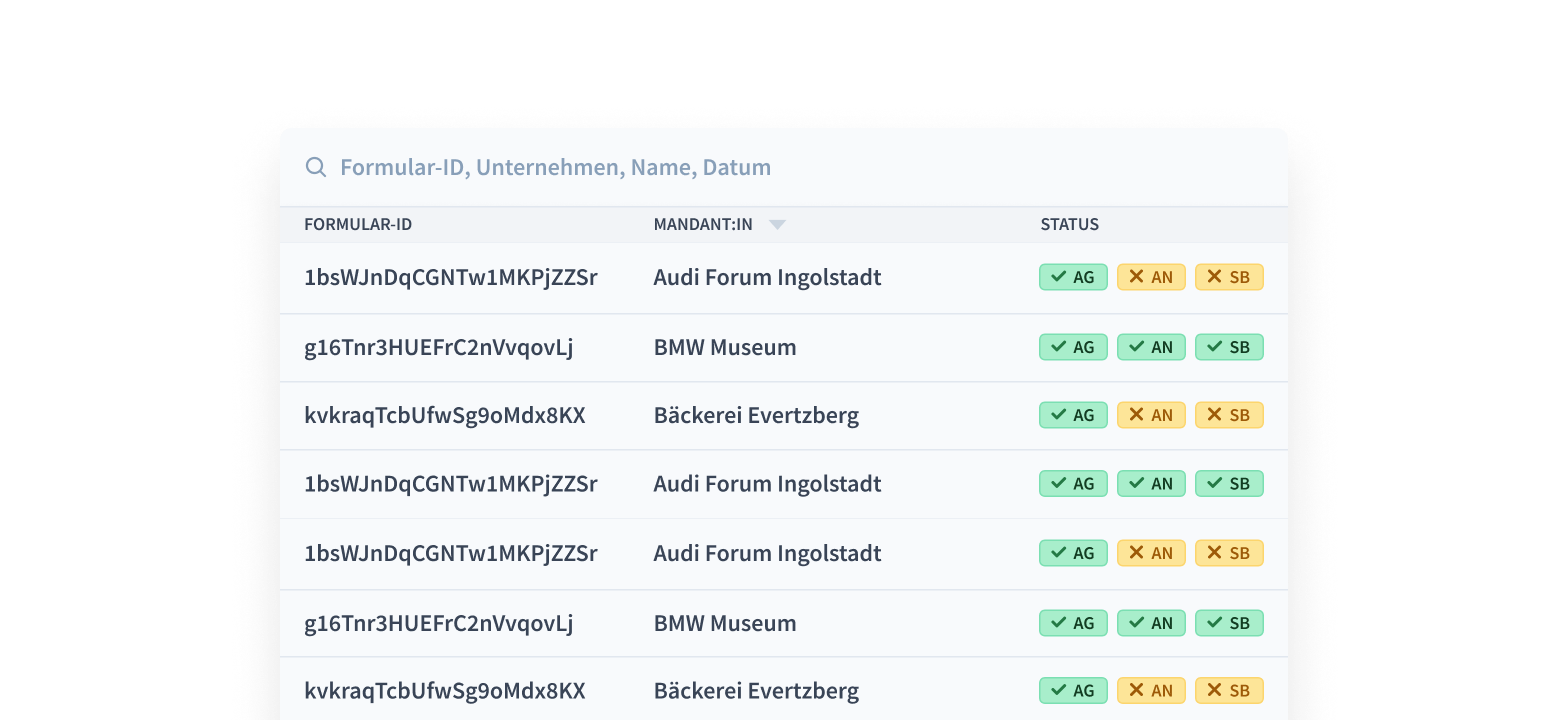Open form ID g16Tnr3HUEFrC2nVvqovLj in the second row
Image resolution: width=1568 pixels, height=720 pixels.
(x=438, y=347)
